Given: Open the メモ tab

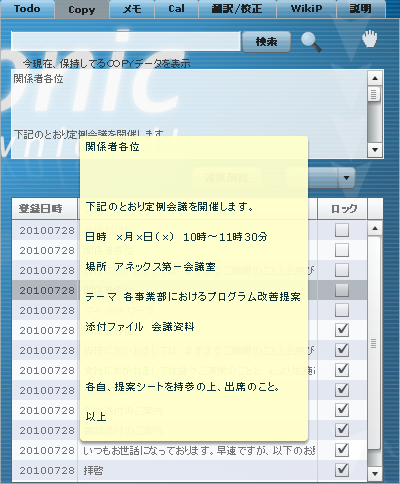Looking at the screenshot, I should click(x=132, y=9).
